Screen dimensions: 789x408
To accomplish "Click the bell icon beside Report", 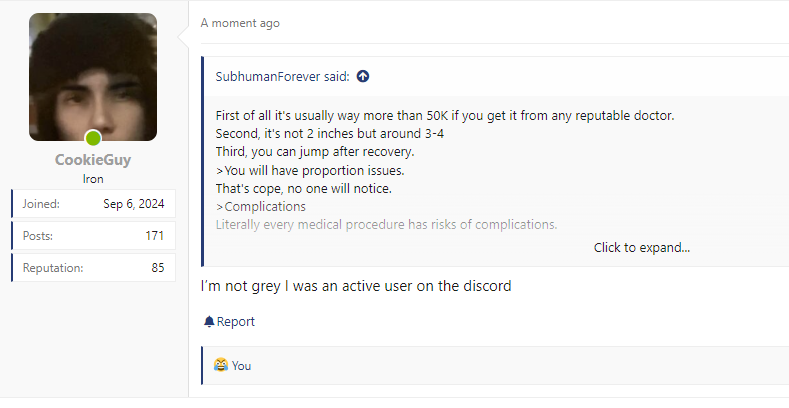I will [x=209, y=322].
